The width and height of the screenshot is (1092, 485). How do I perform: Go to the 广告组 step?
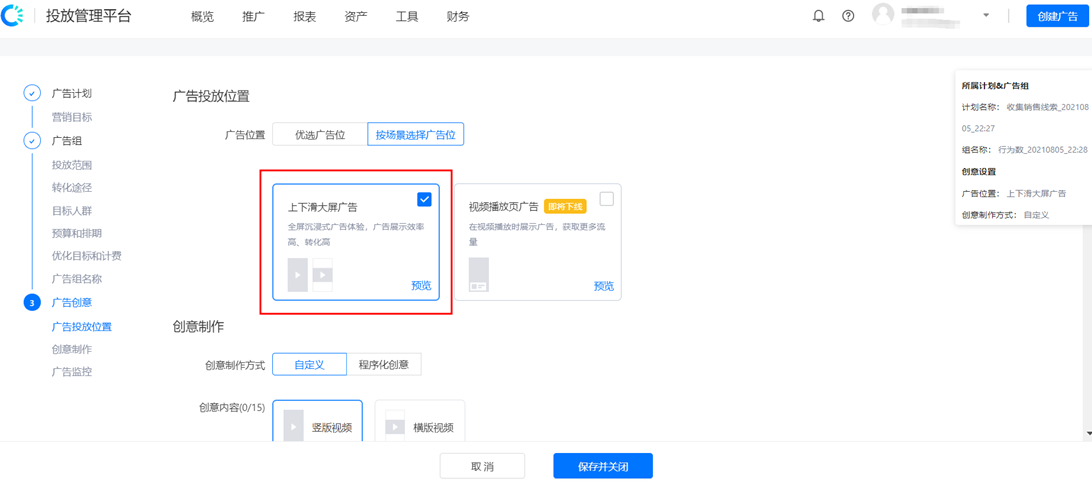tap(67, 141)
